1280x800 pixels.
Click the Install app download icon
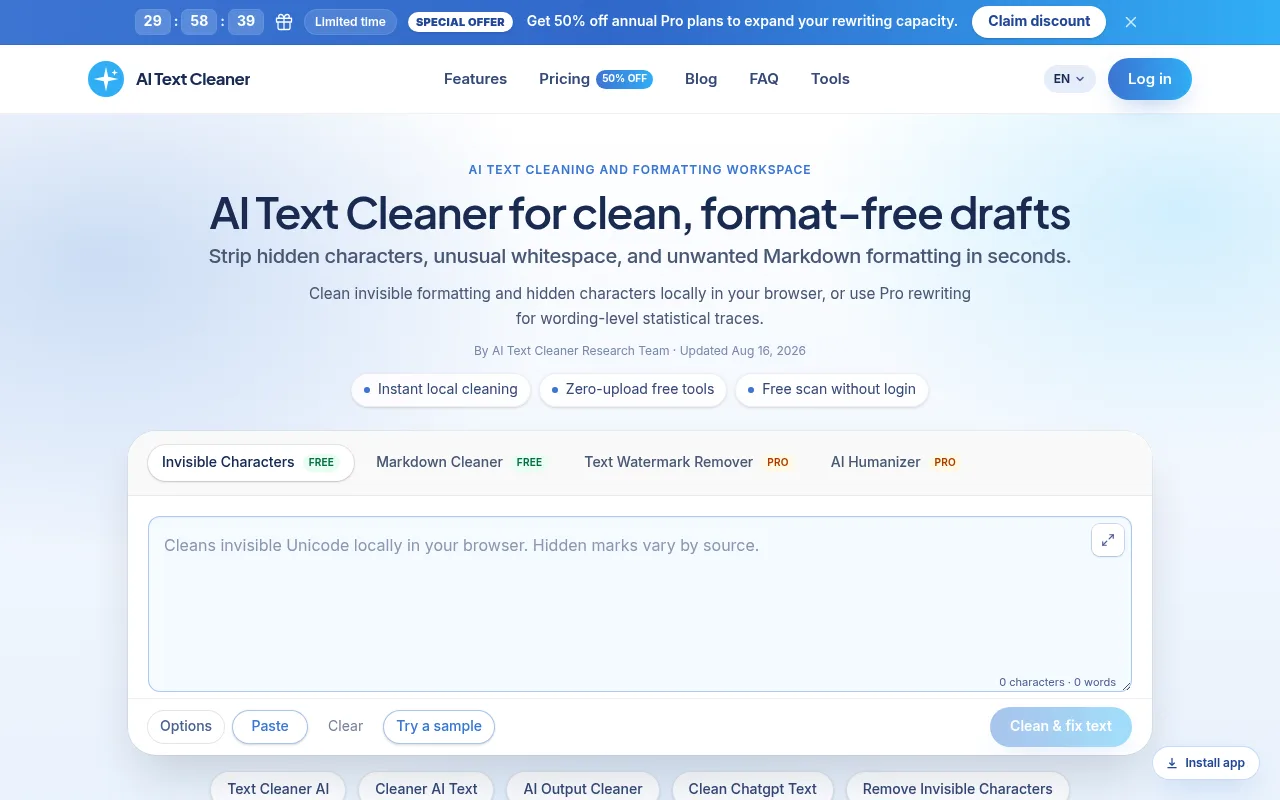tap(1172, 763)
